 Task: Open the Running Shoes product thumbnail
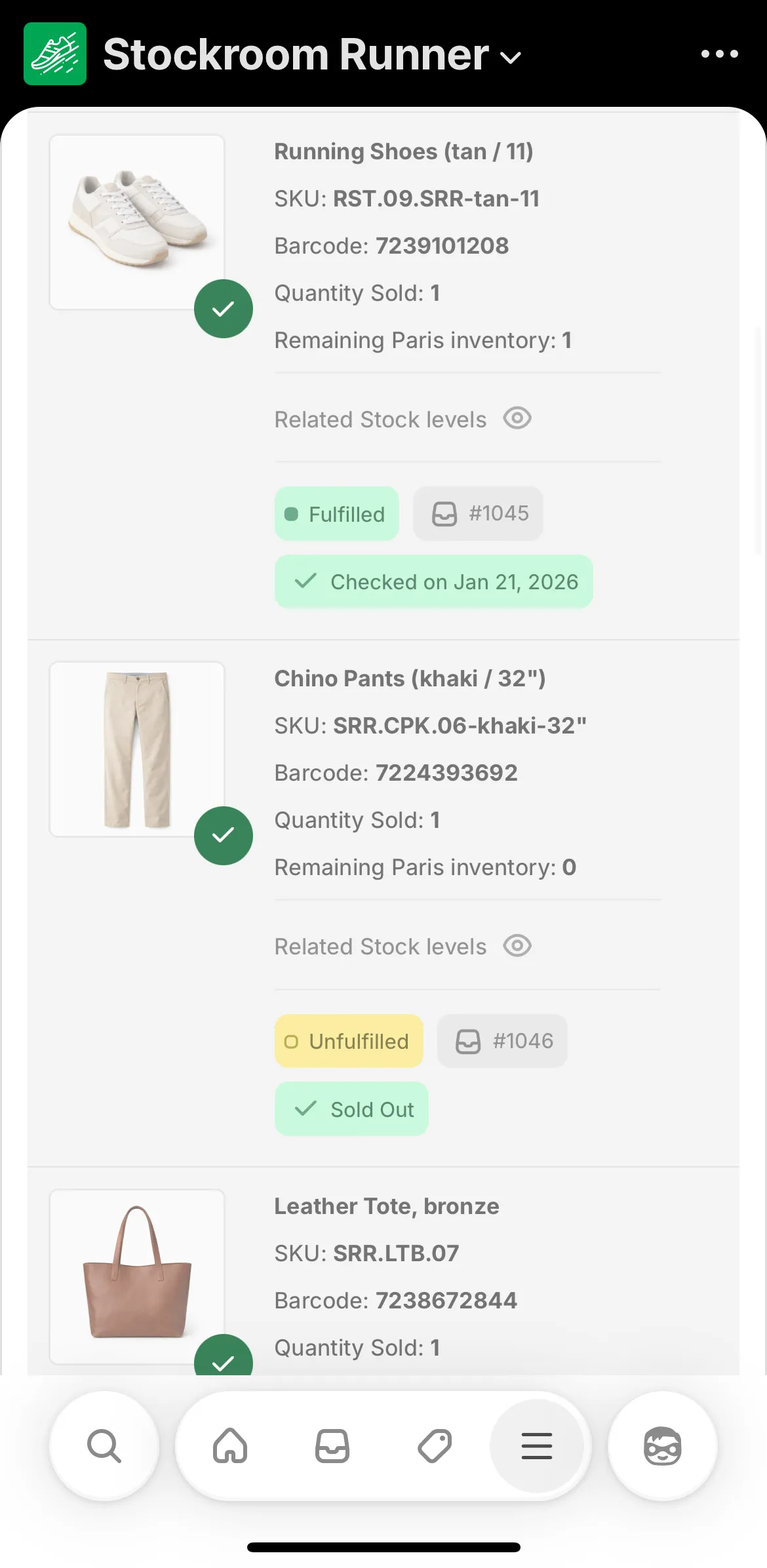pos(137,222)
